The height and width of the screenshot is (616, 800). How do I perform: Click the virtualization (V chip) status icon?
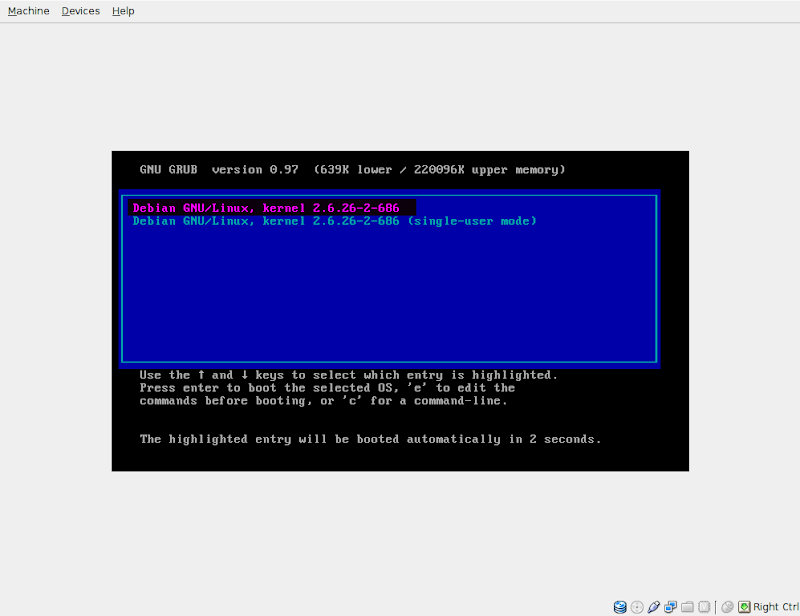704,607
